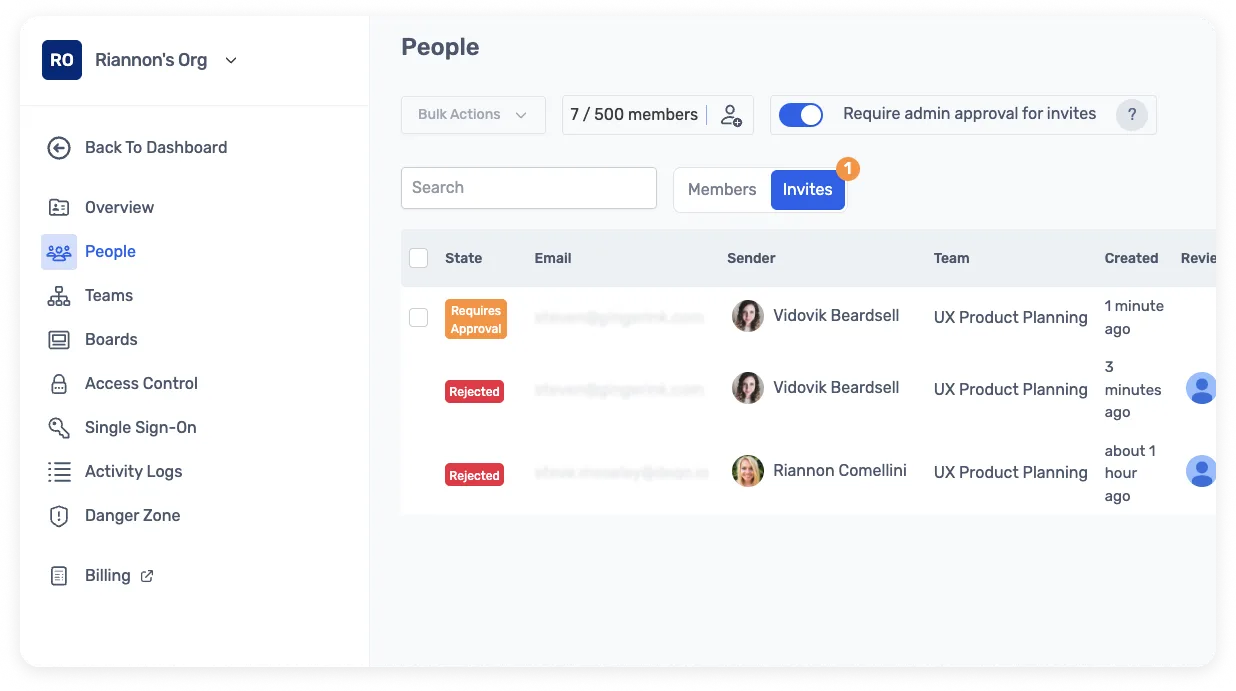The image size is (1236, 691).
Task: Click the Rejected badge in Riannon Comellini's row
Action: click(474, 475)
